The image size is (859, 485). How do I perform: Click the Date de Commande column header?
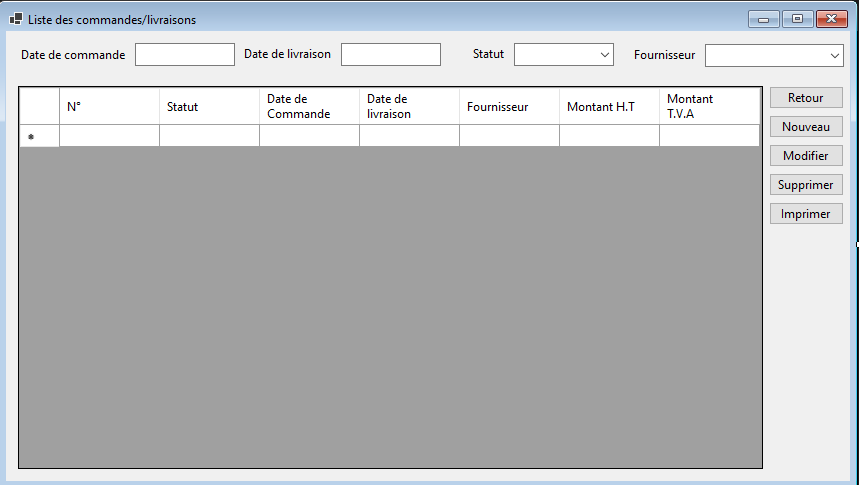click(309, 106)
